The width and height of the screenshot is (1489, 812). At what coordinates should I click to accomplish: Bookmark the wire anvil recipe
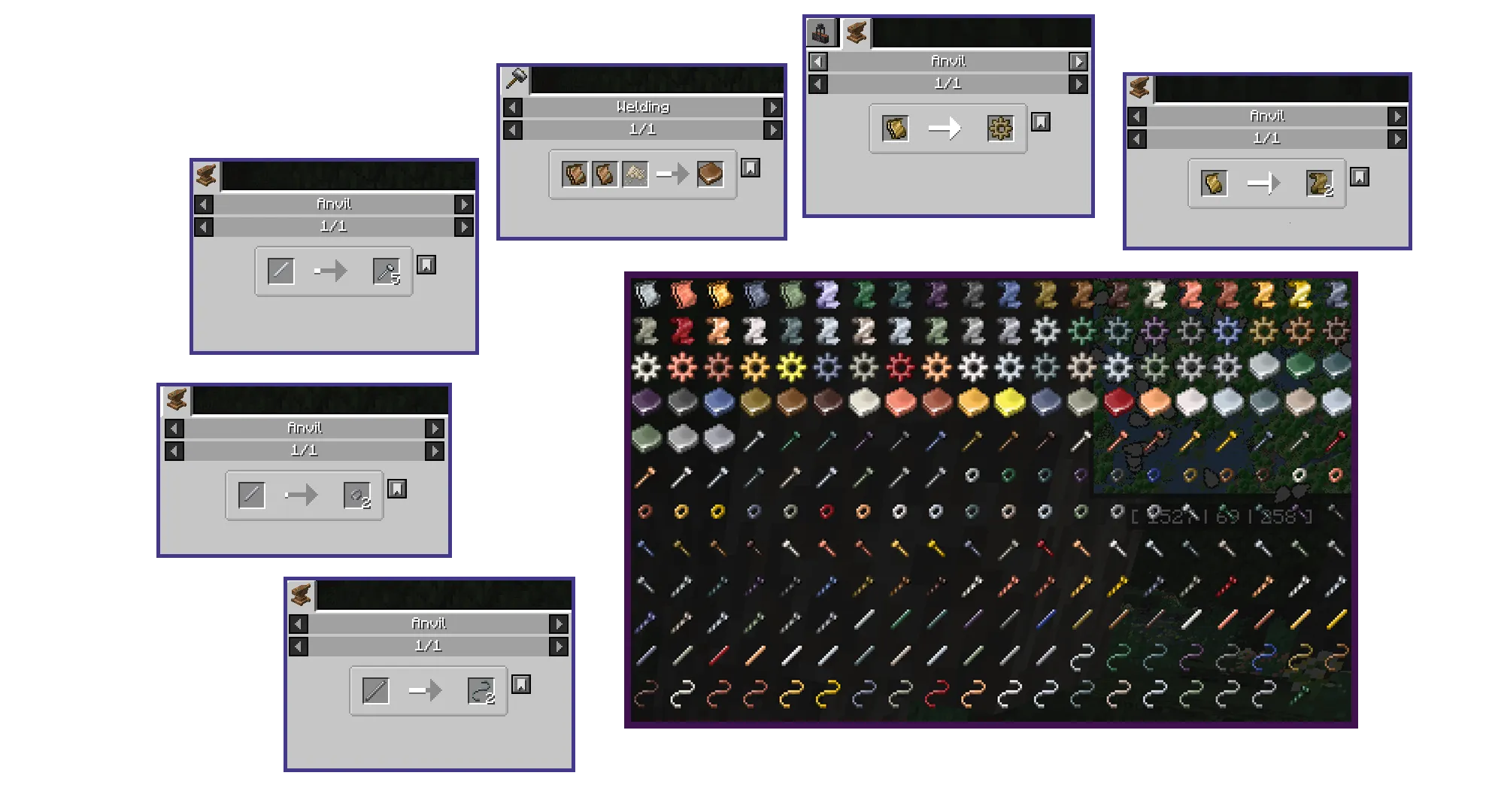point(521,684)
